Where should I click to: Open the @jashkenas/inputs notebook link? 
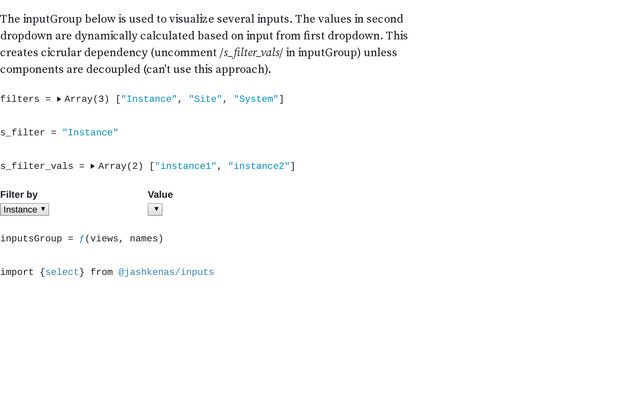coord(166,272)
